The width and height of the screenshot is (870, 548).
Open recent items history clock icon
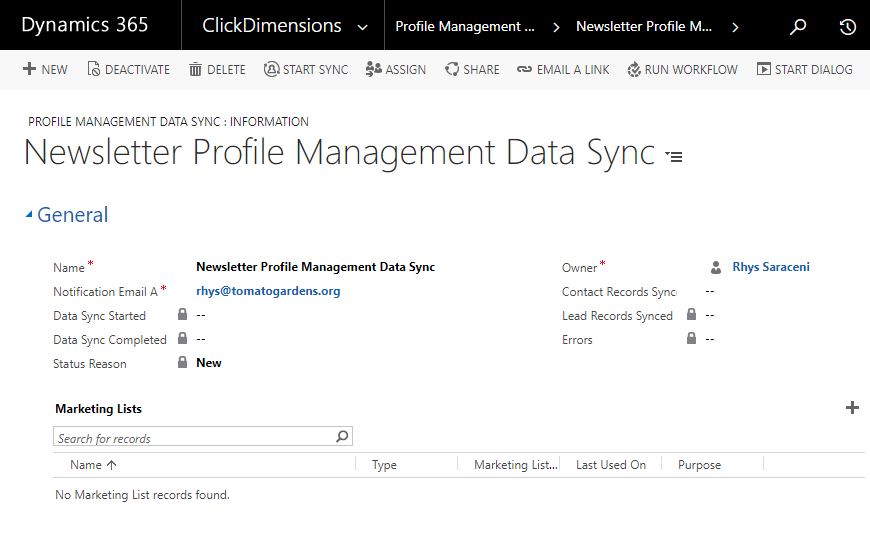[x=847, y=26]
